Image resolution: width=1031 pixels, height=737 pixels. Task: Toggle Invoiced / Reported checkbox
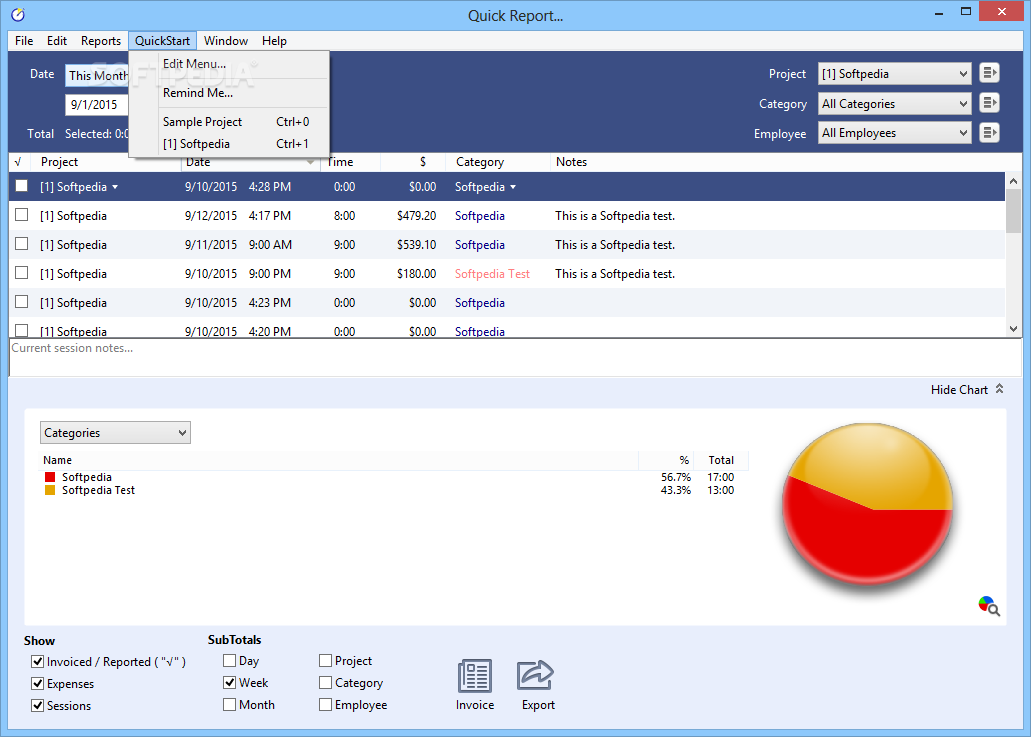click(x=37, y=661)
